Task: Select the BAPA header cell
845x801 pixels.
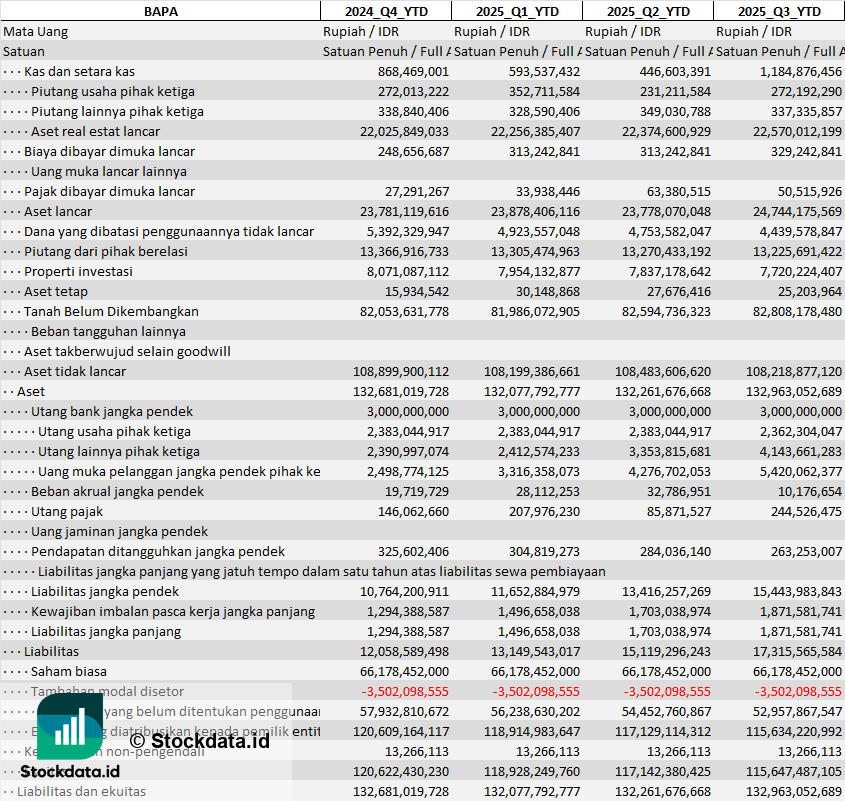Action: point(160,11)
